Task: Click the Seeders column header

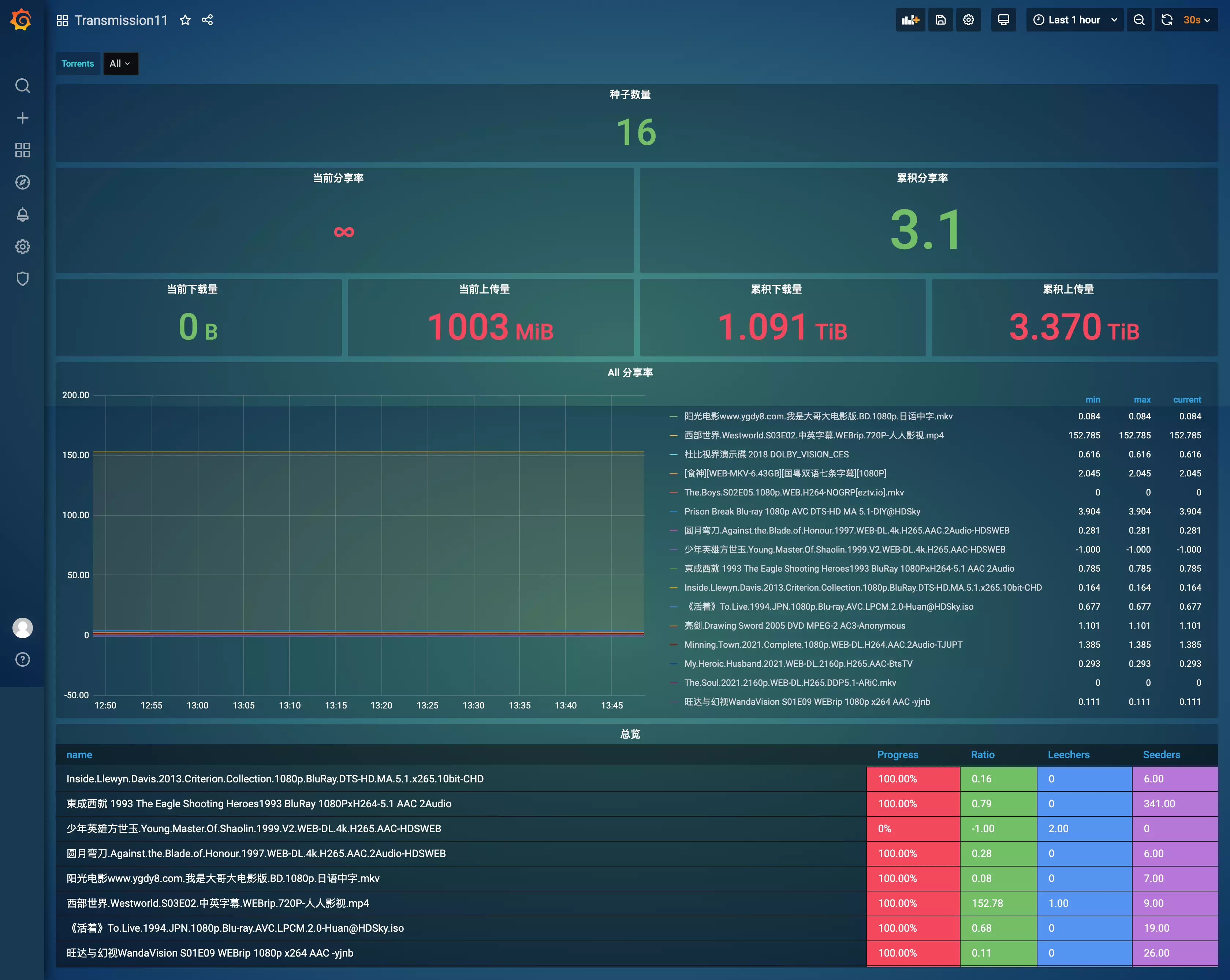Action: click(x=1161, y=755)
